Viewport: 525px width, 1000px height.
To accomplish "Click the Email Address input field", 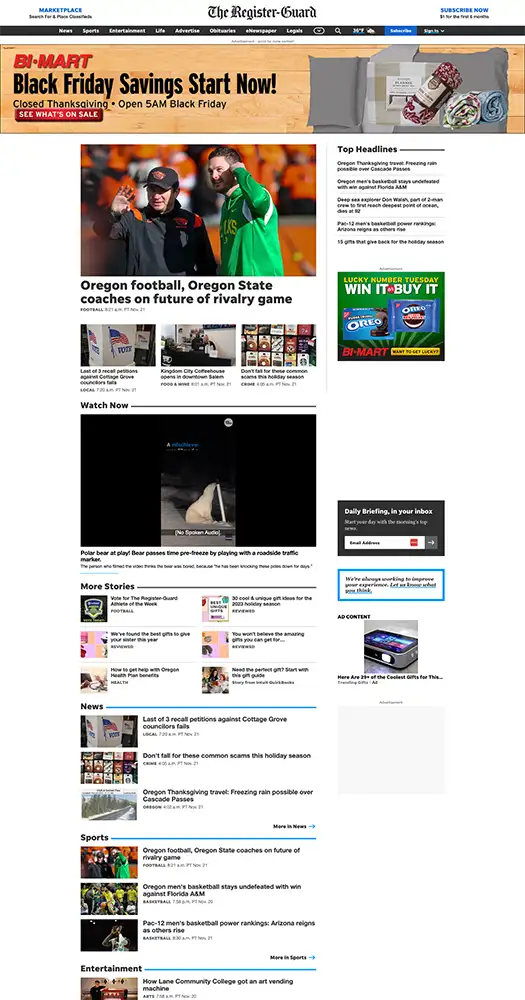I will tap(384, 543).
